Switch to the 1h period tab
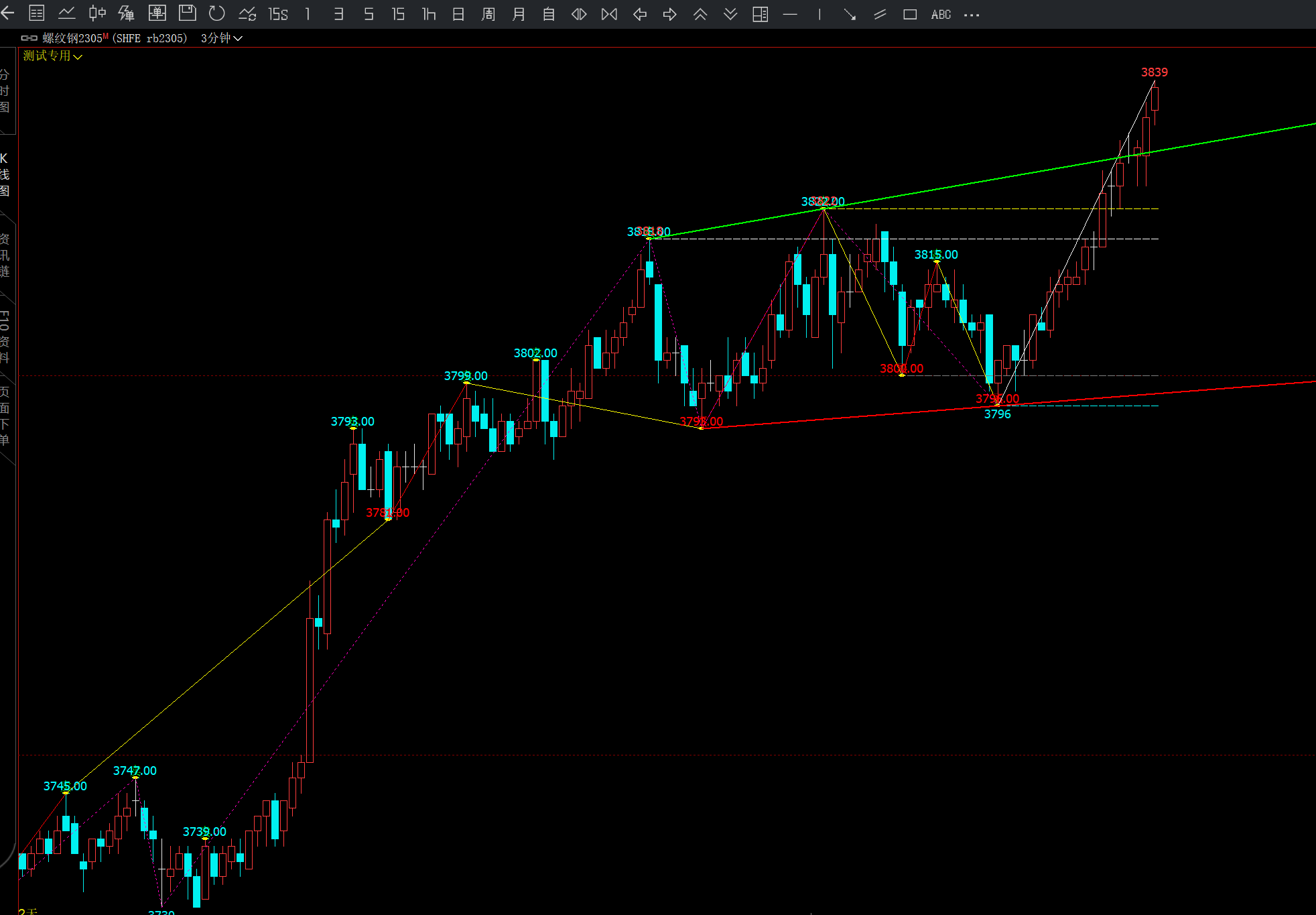Screen dimensions: 1316x915 click(429, 14)
